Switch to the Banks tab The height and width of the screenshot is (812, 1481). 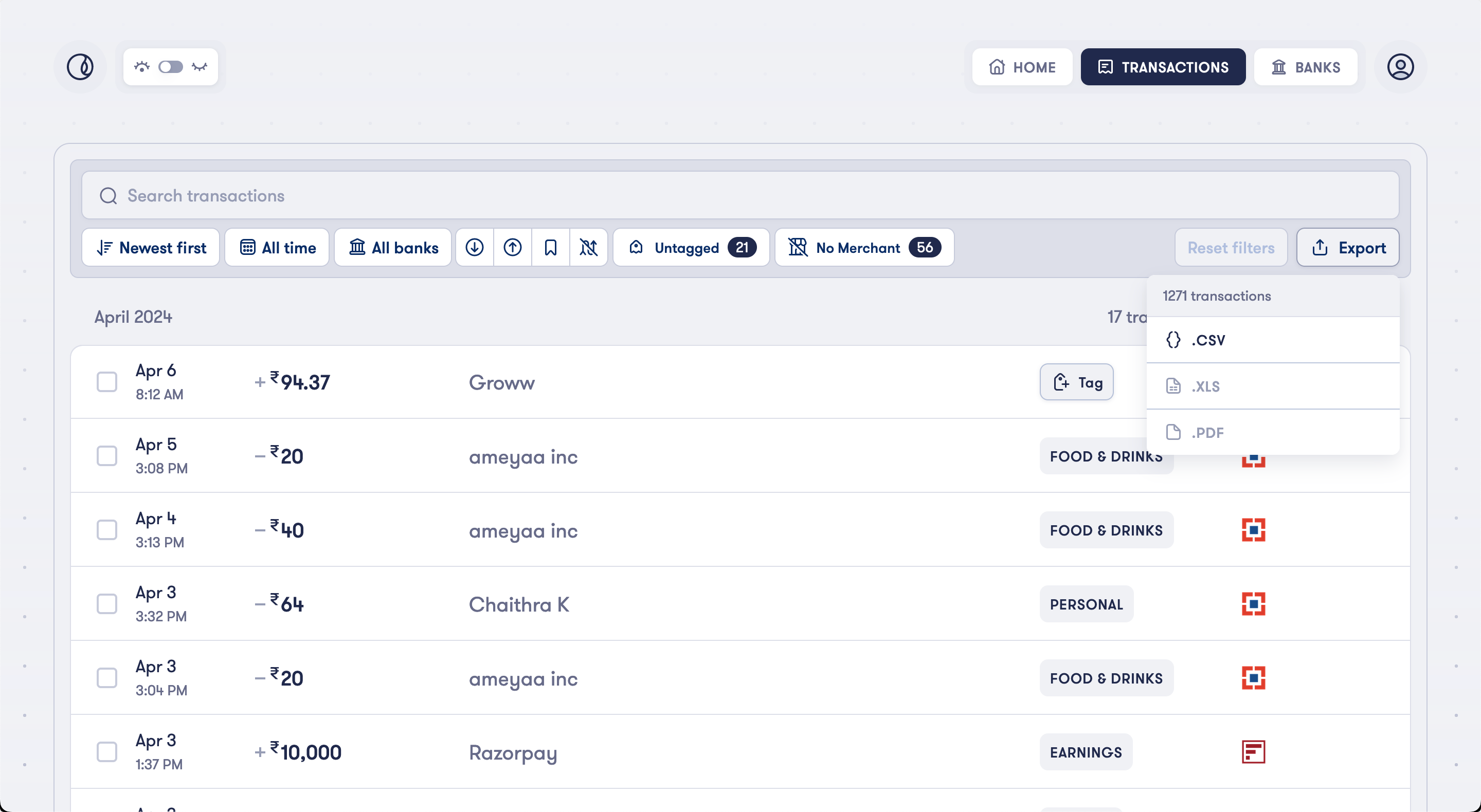click(x=1306, y=67)
